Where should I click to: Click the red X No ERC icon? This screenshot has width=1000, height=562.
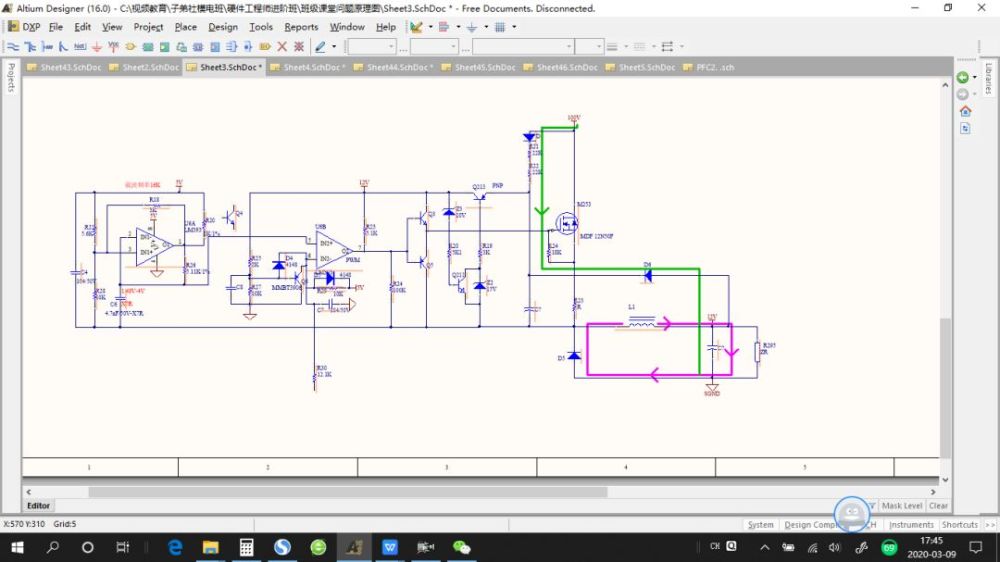pyautogui.click(x=282, y=46)
